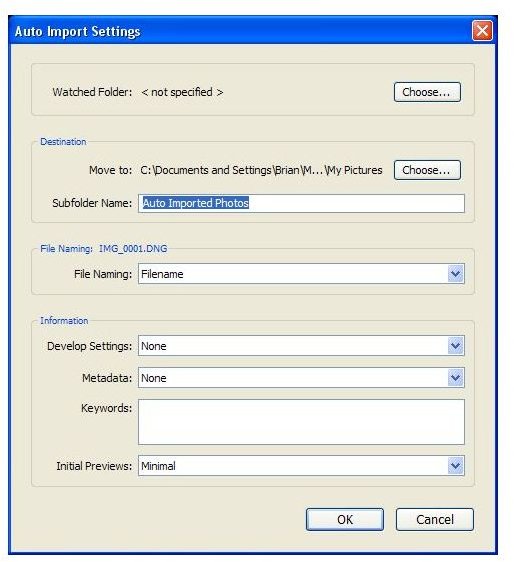This screenshot has width=514, height=562.
Task: Confirm settings with the OK button
Action: coord(345,519)
